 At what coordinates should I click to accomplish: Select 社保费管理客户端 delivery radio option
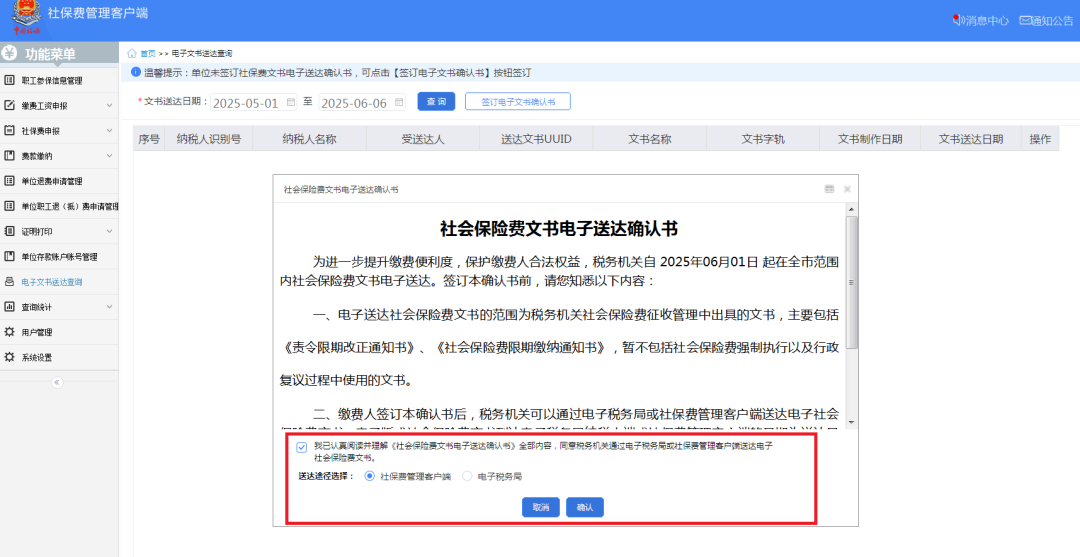point(370,477)
